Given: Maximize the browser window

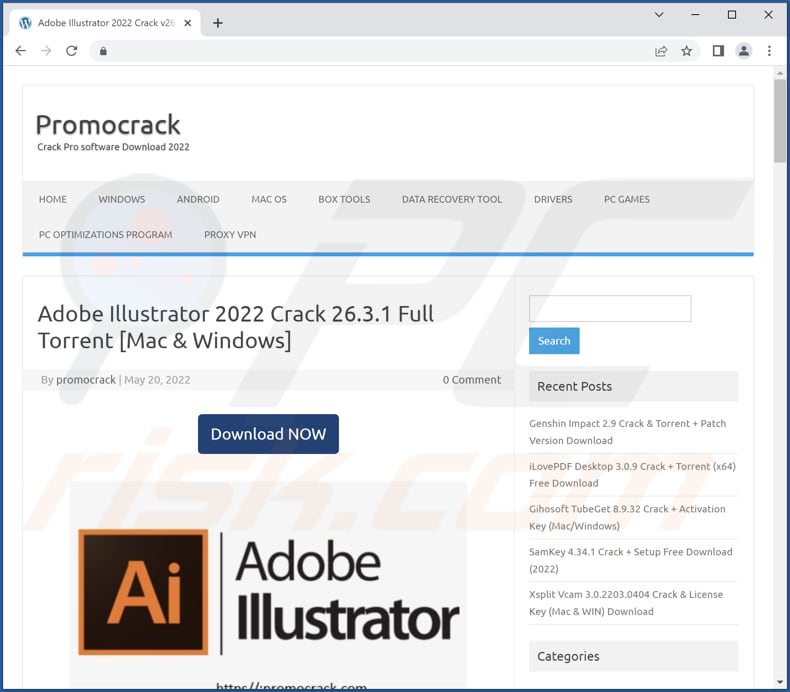Looking at the screenshot, I should [732, 15].
